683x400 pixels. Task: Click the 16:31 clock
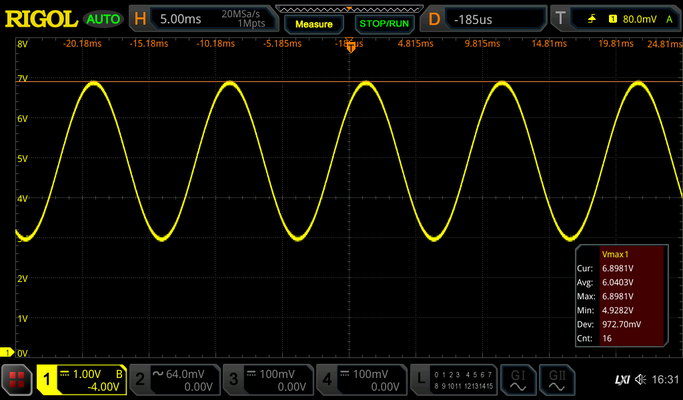(x=665, y=380)
